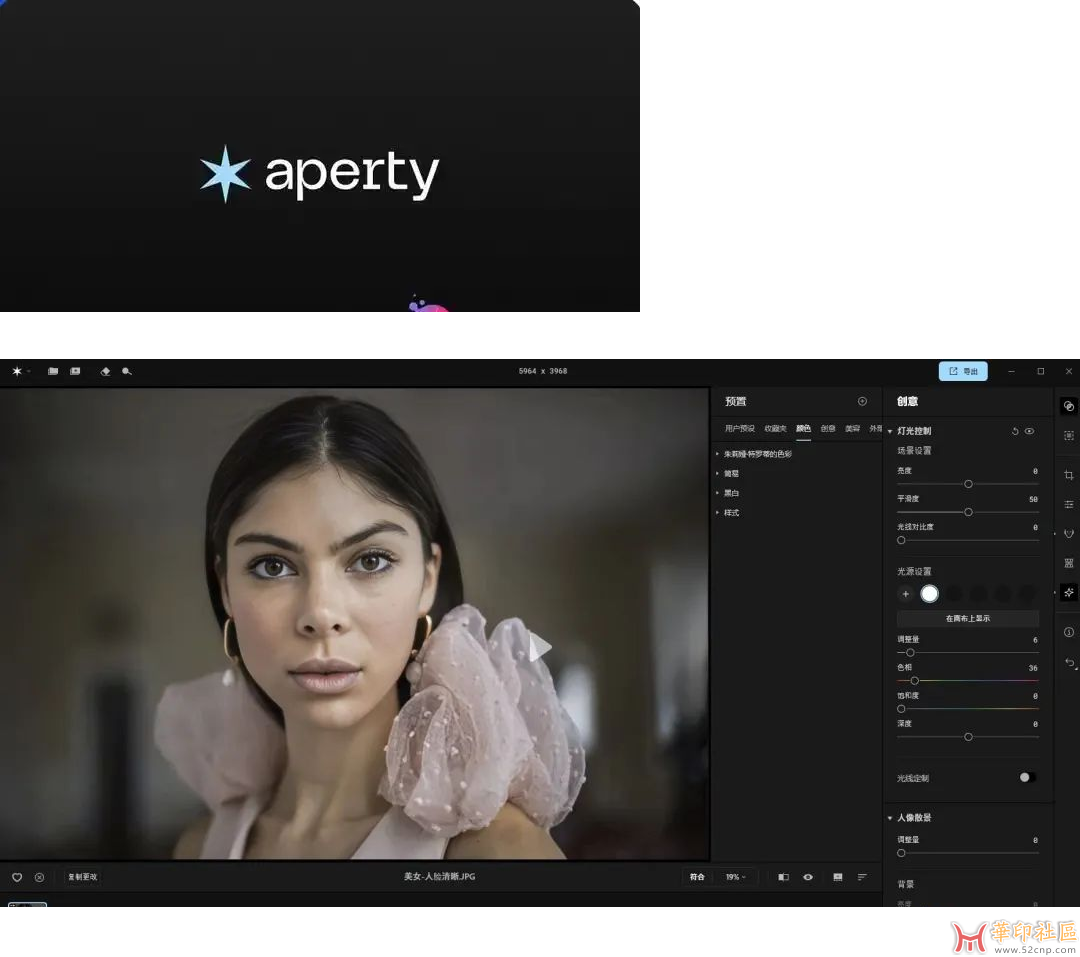The image size is (1080, 957).
Task: Click the 在画布上显示 button
Action: coord(968,618)
